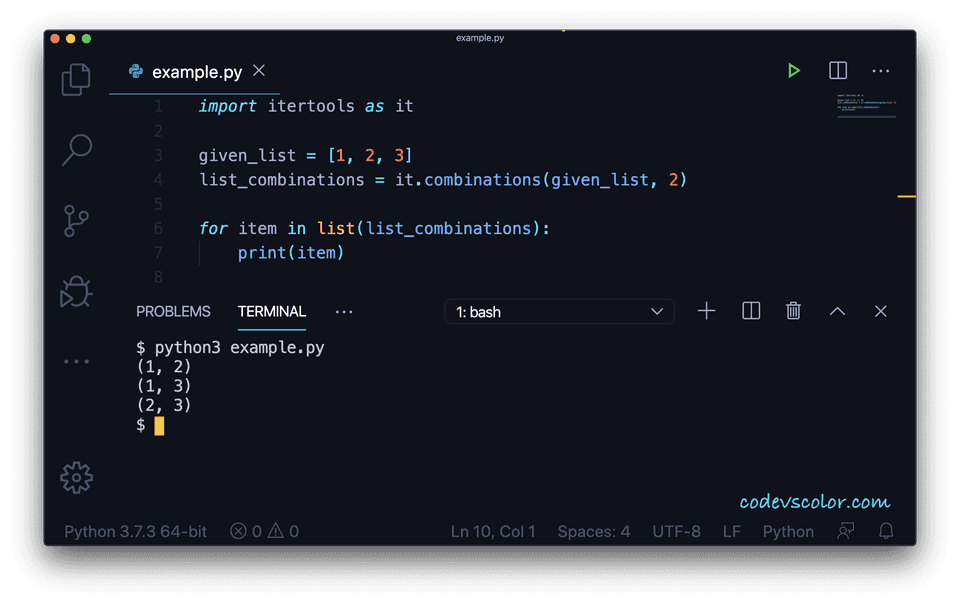Open the 1: bash terminal dropdown
The width and height of the screenshot is (960, 604).
[558, 311]
